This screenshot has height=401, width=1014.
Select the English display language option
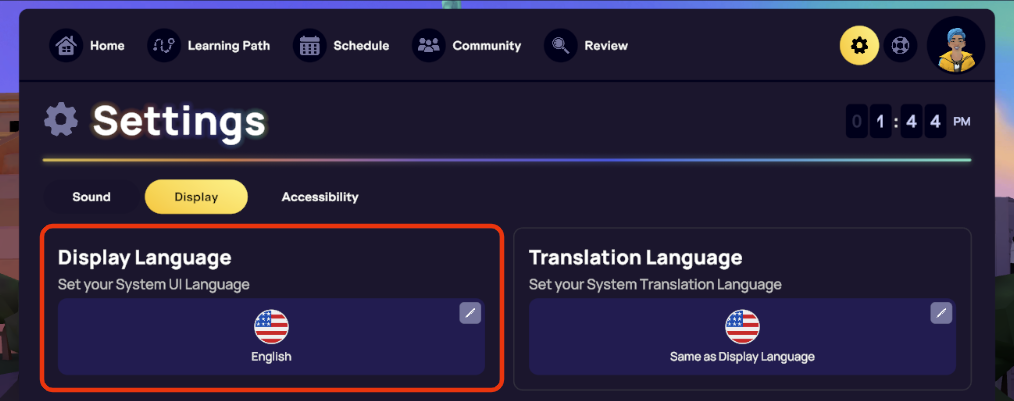(271, 356)
